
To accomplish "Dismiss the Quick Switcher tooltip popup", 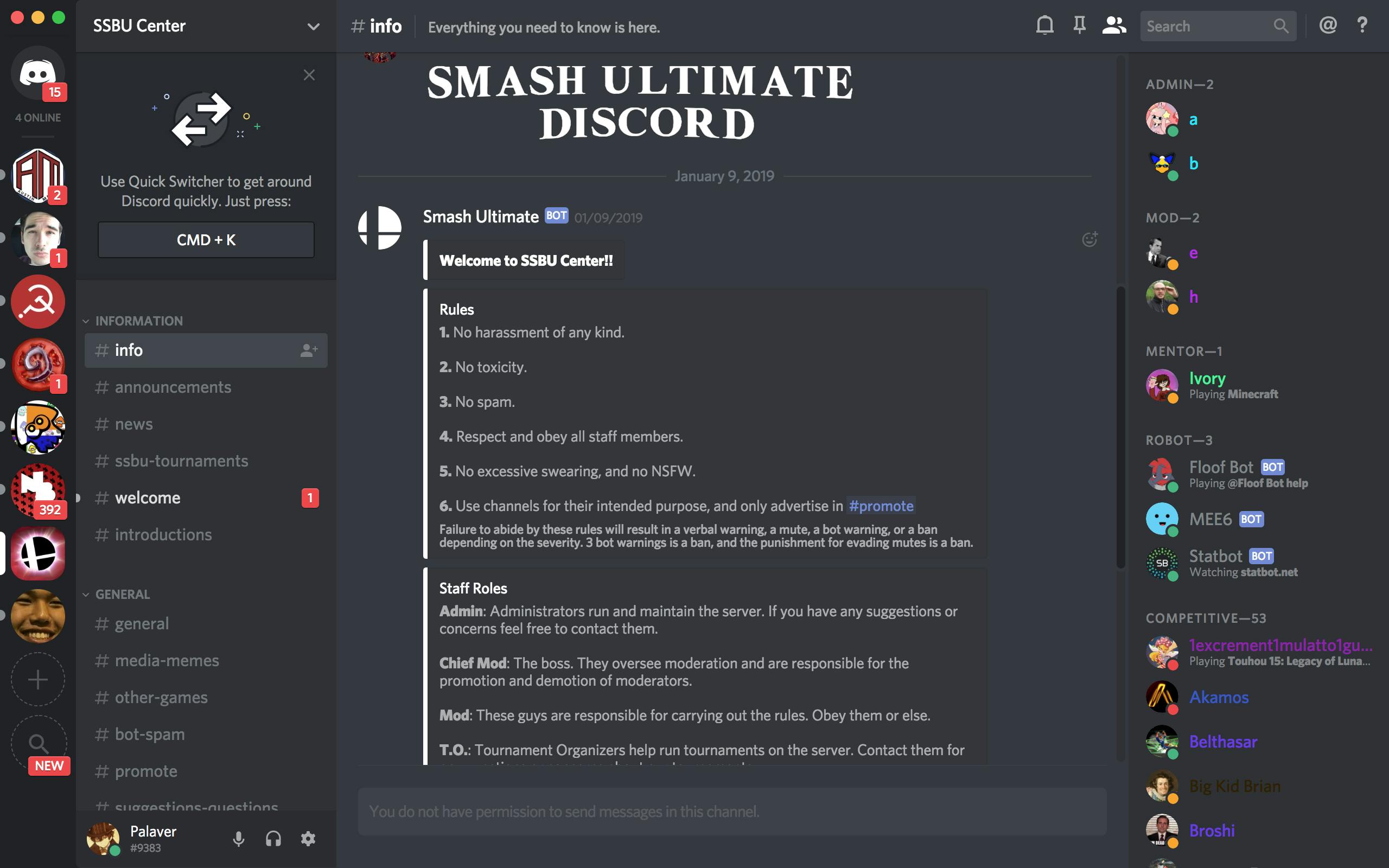I will point(310,75).
